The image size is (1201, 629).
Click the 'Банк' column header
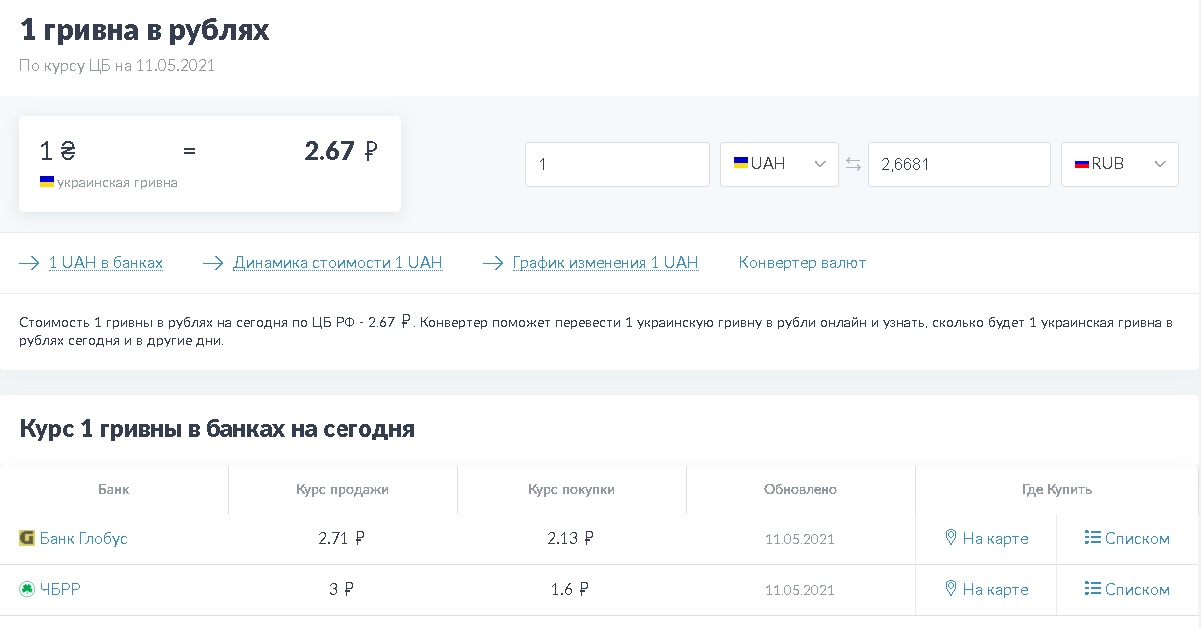pyautogui.click(x=114, y=490)
